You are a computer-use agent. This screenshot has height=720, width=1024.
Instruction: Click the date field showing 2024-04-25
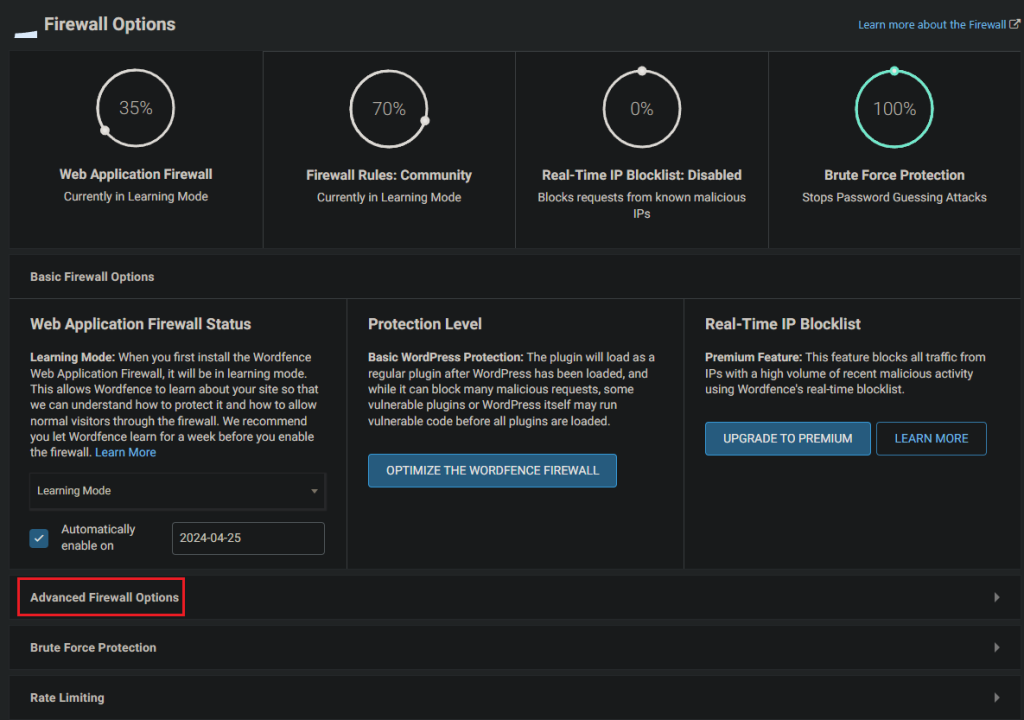tap(248, 538)
